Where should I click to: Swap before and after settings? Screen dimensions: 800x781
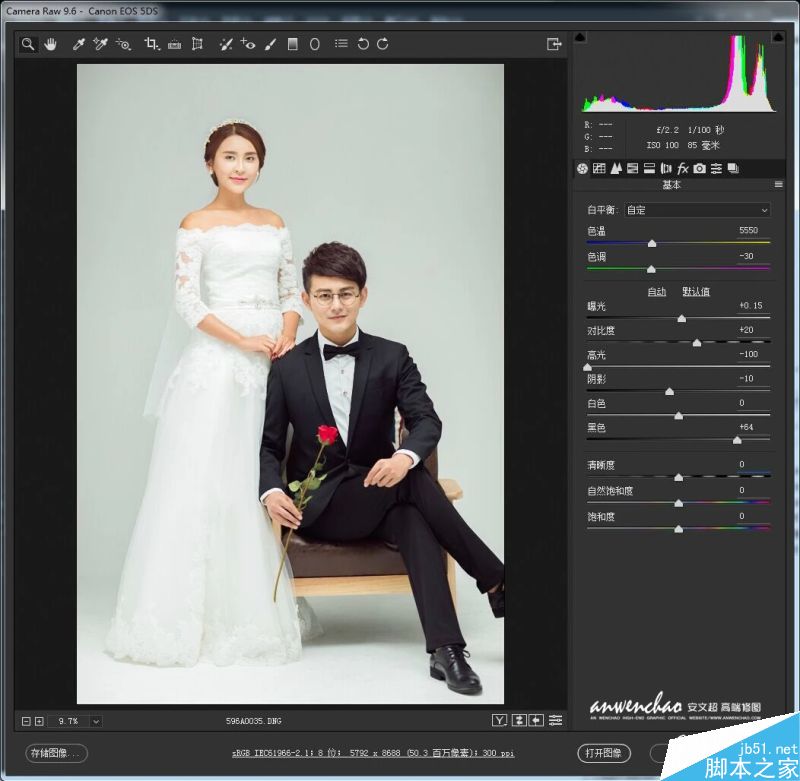pyautogui.click(x=519, y=720)
